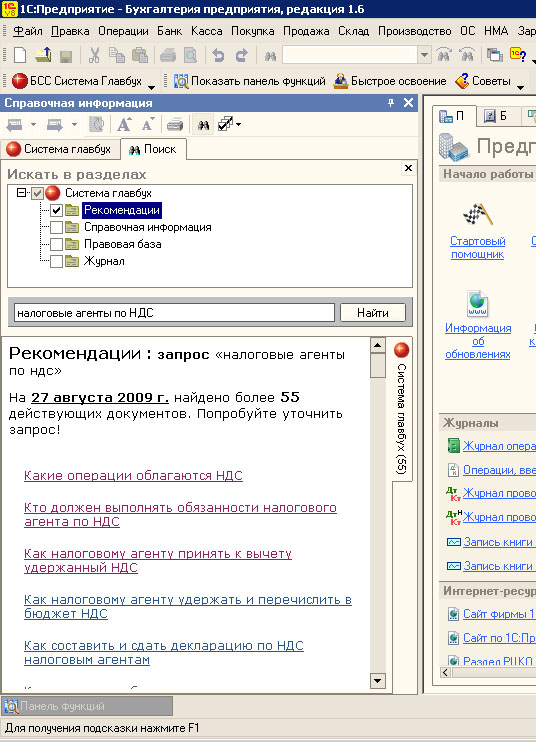Click the results scrollbar down arrow
The image size is (536, 742).
pos(377,680)
